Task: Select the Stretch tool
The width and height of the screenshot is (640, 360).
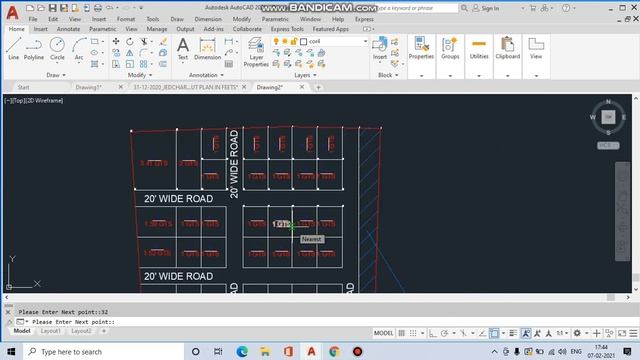Action: pos(116,64)
